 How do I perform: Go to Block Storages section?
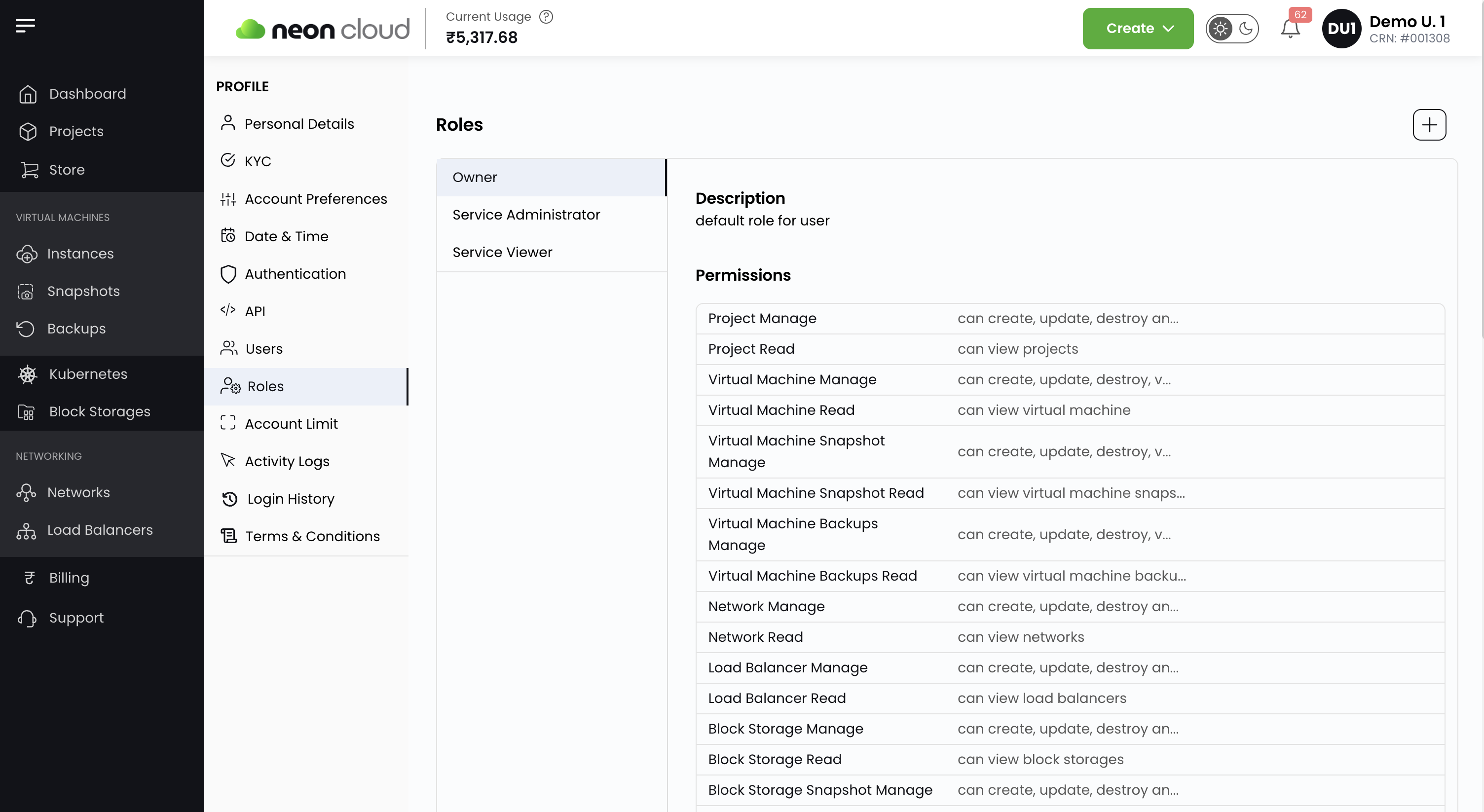(99, 412)
